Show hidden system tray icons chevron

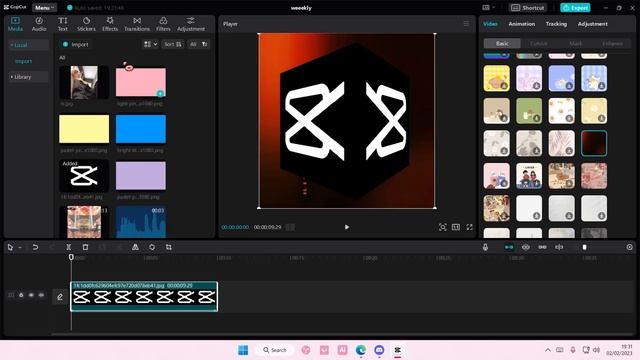[x=548, y=350]
